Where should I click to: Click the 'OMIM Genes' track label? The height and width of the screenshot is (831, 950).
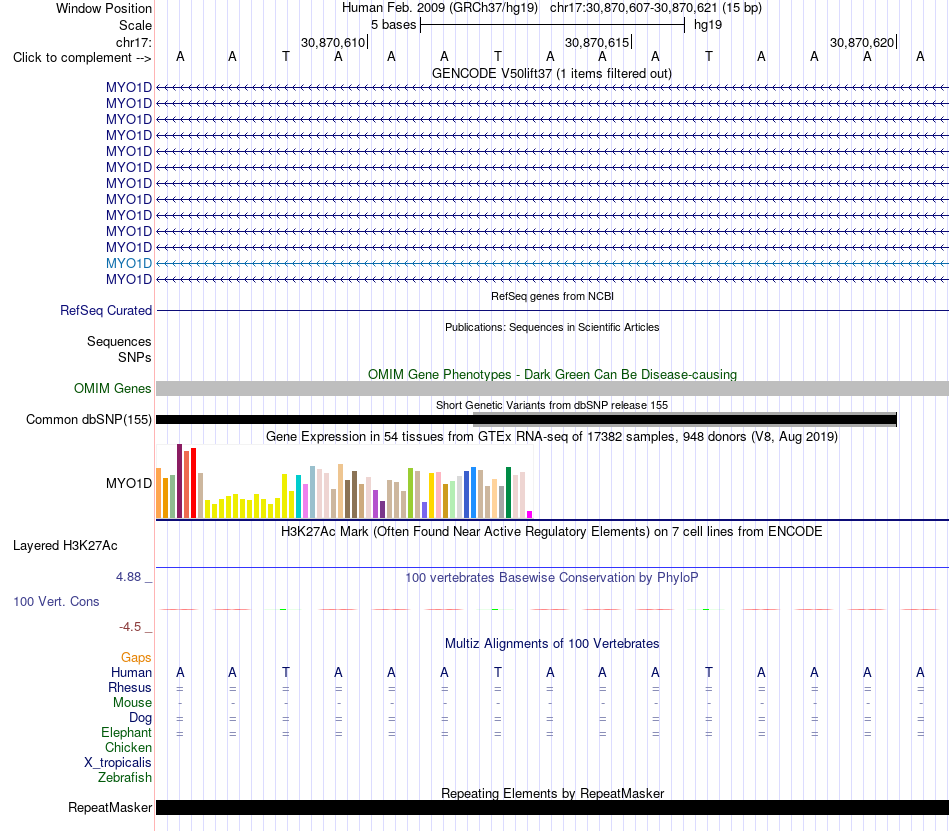[x=112, y=388]
